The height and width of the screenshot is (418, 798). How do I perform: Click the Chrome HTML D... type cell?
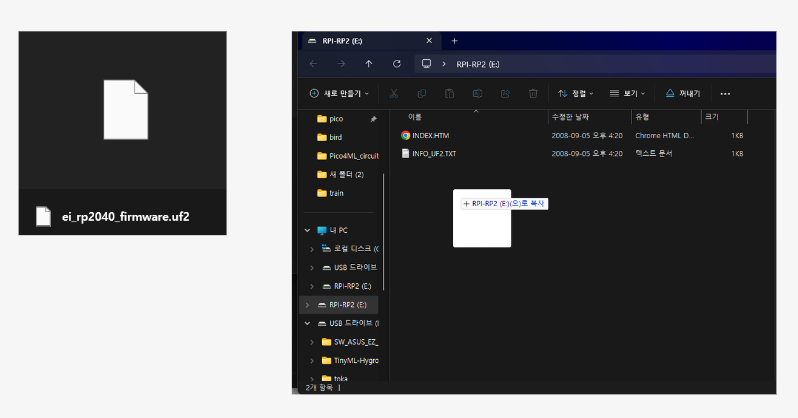[x=665, y=135]
